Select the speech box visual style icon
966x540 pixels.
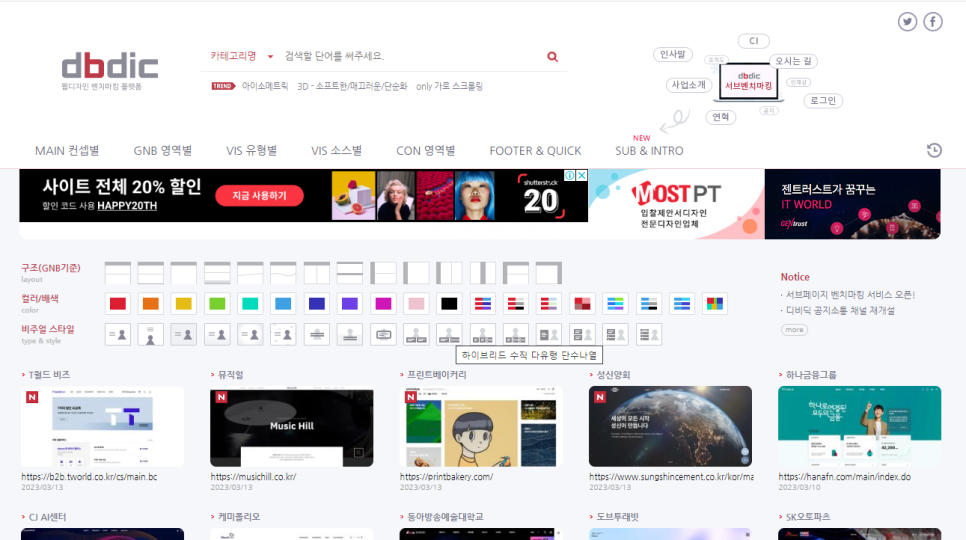pos(383,335)
